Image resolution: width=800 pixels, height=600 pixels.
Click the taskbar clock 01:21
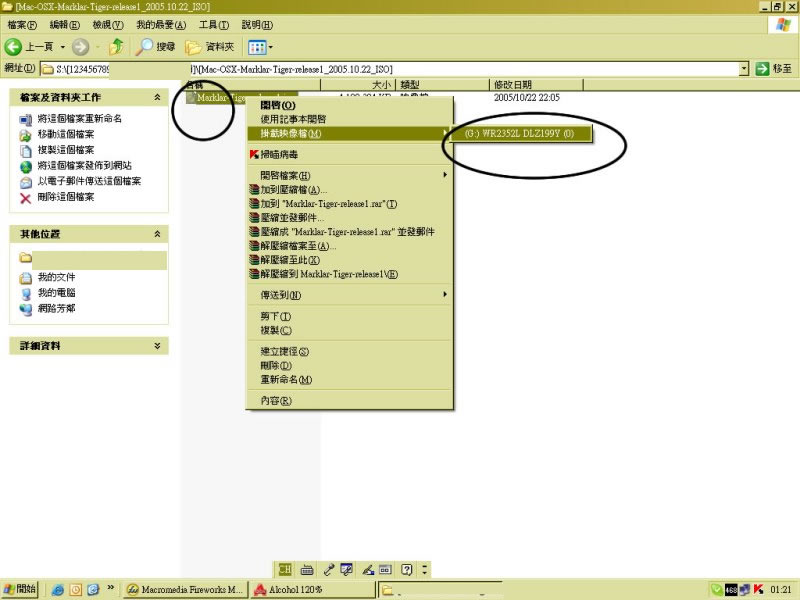click(780, 589)
